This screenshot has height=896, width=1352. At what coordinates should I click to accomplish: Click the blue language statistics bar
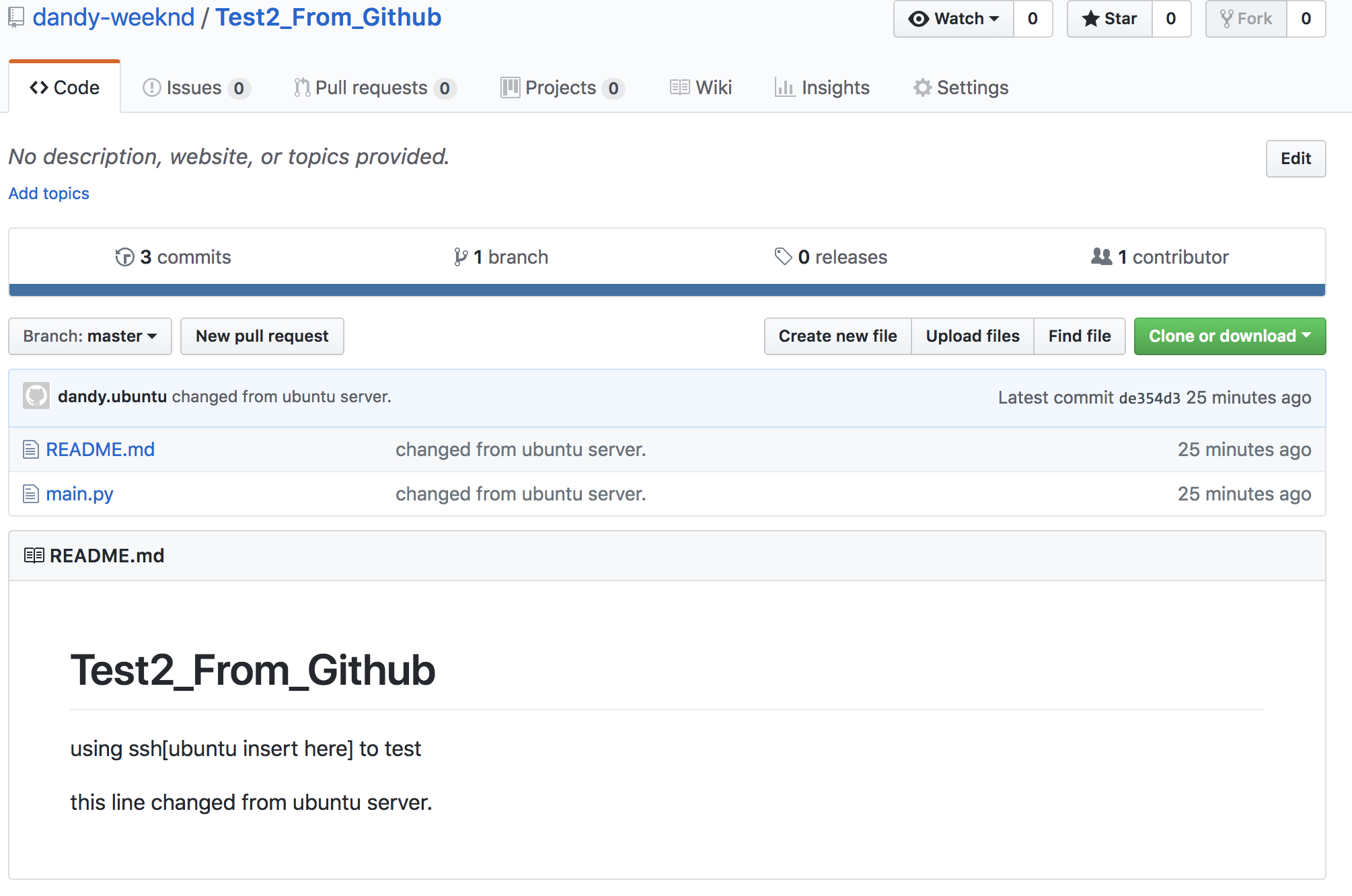[667, 290]
